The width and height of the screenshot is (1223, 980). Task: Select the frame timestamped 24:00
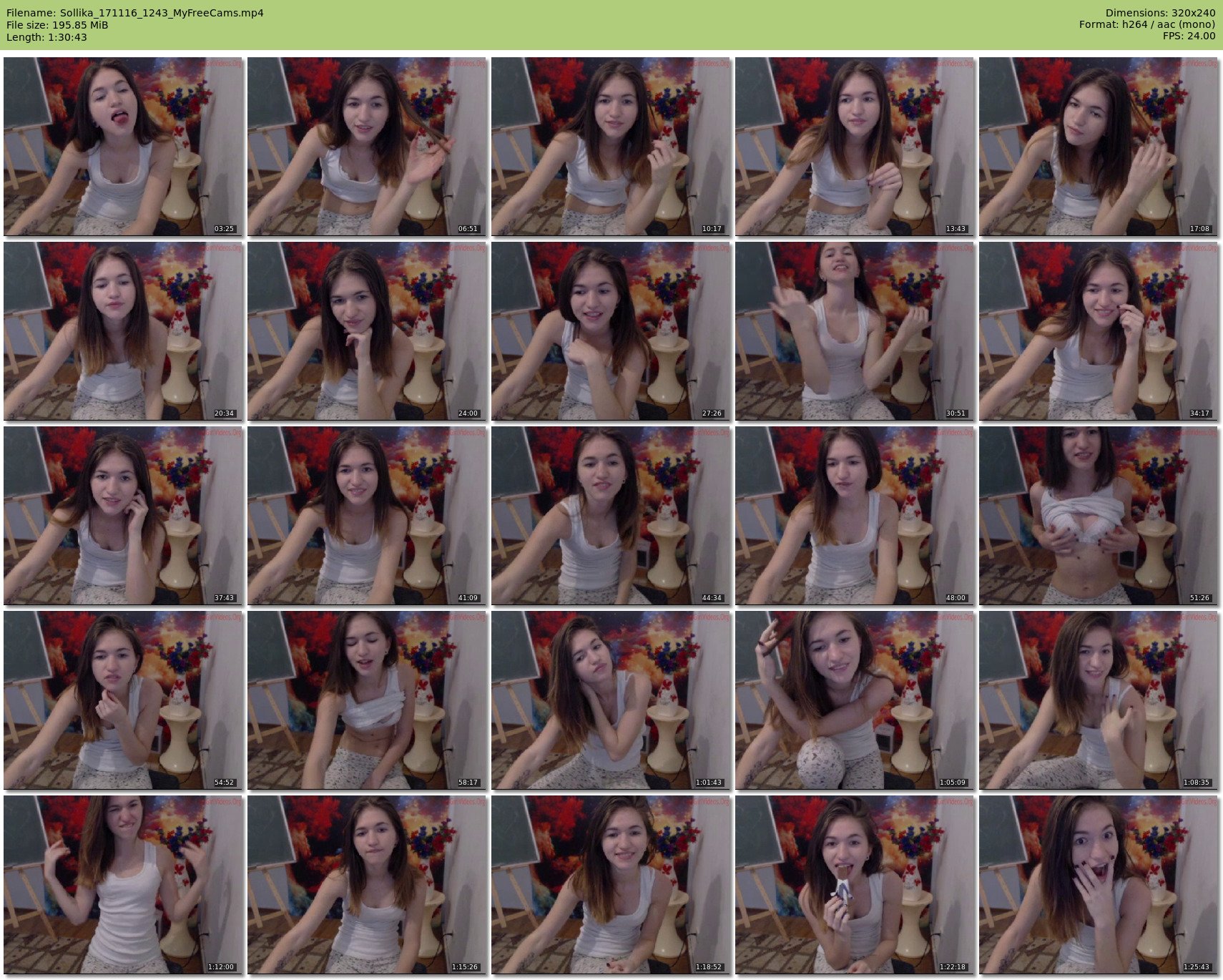(367, 331)
